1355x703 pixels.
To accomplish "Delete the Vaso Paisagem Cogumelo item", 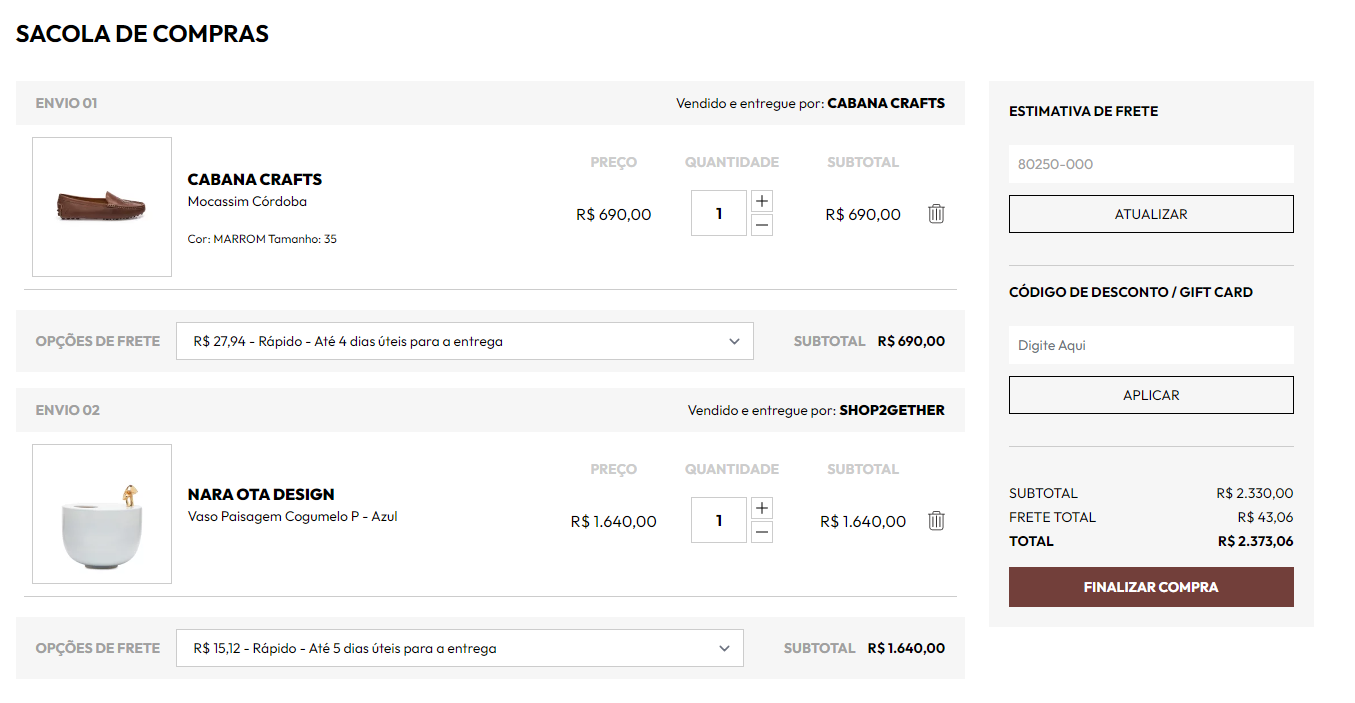I will click(x=936, y=520).
